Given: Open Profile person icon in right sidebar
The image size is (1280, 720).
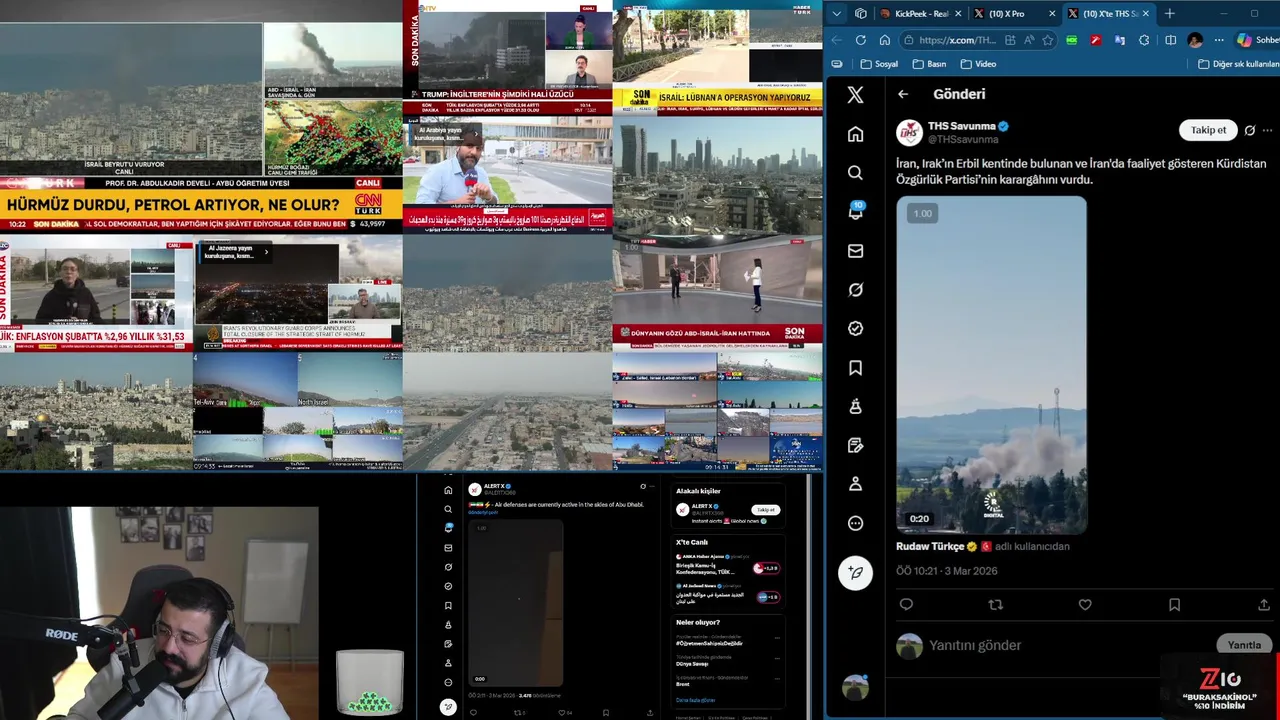Looking at the screenshot, I should (855, 484).
